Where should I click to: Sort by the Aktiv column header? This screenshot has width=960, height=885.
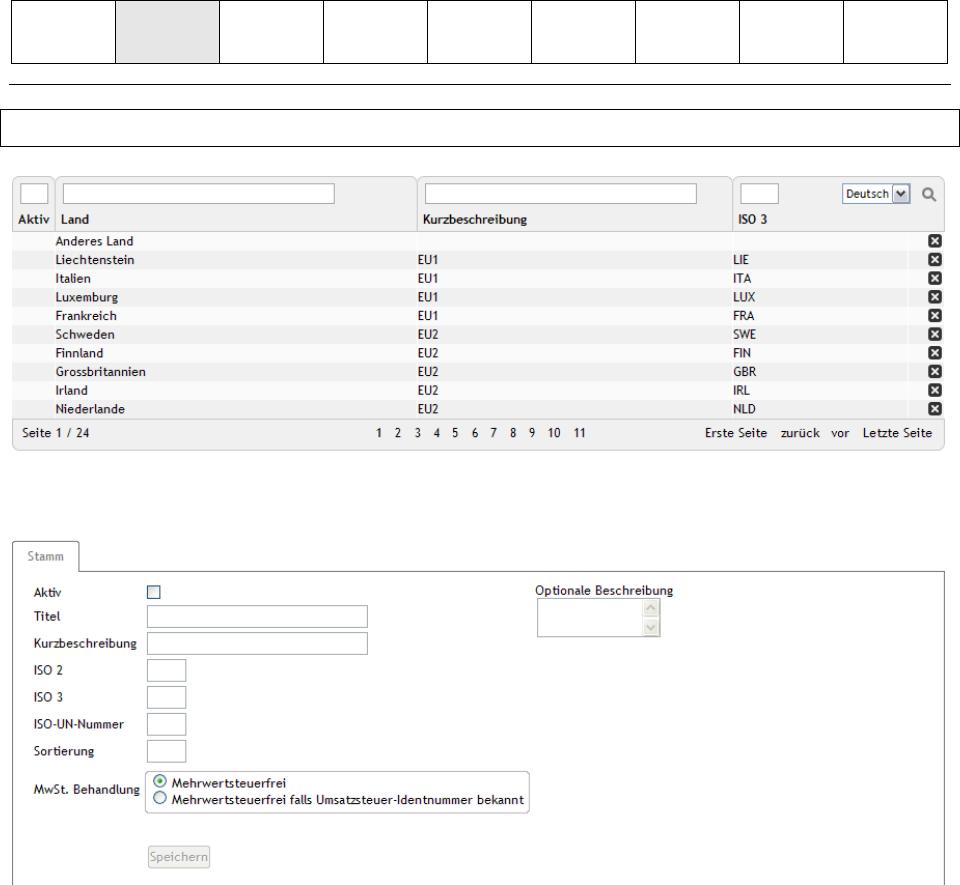[34, 219]
